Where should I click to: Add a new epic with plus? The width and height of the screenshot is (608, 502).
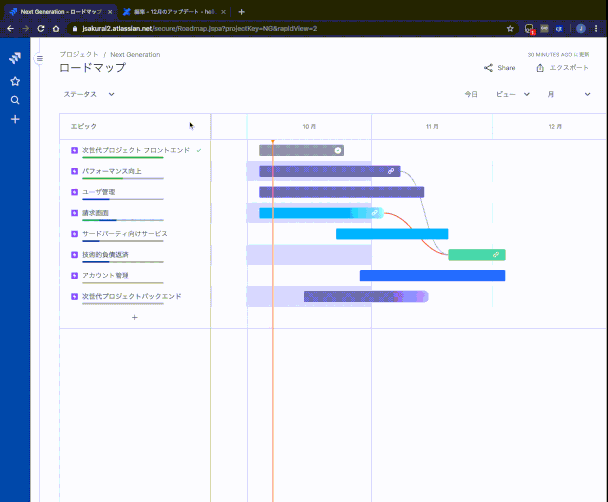135,317
